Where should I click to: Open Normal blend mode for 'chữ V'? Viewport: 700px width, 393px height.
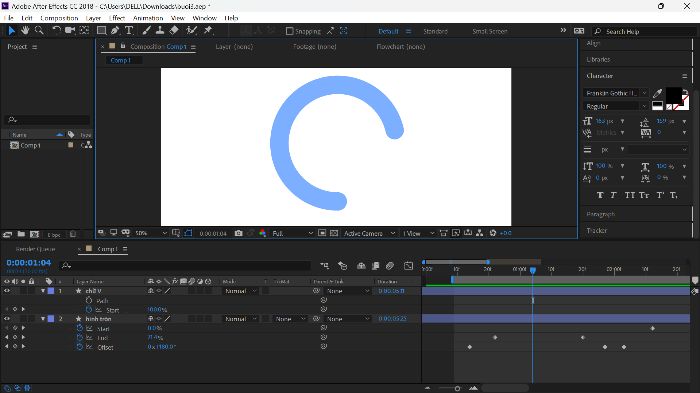click(x=240, y=291)
